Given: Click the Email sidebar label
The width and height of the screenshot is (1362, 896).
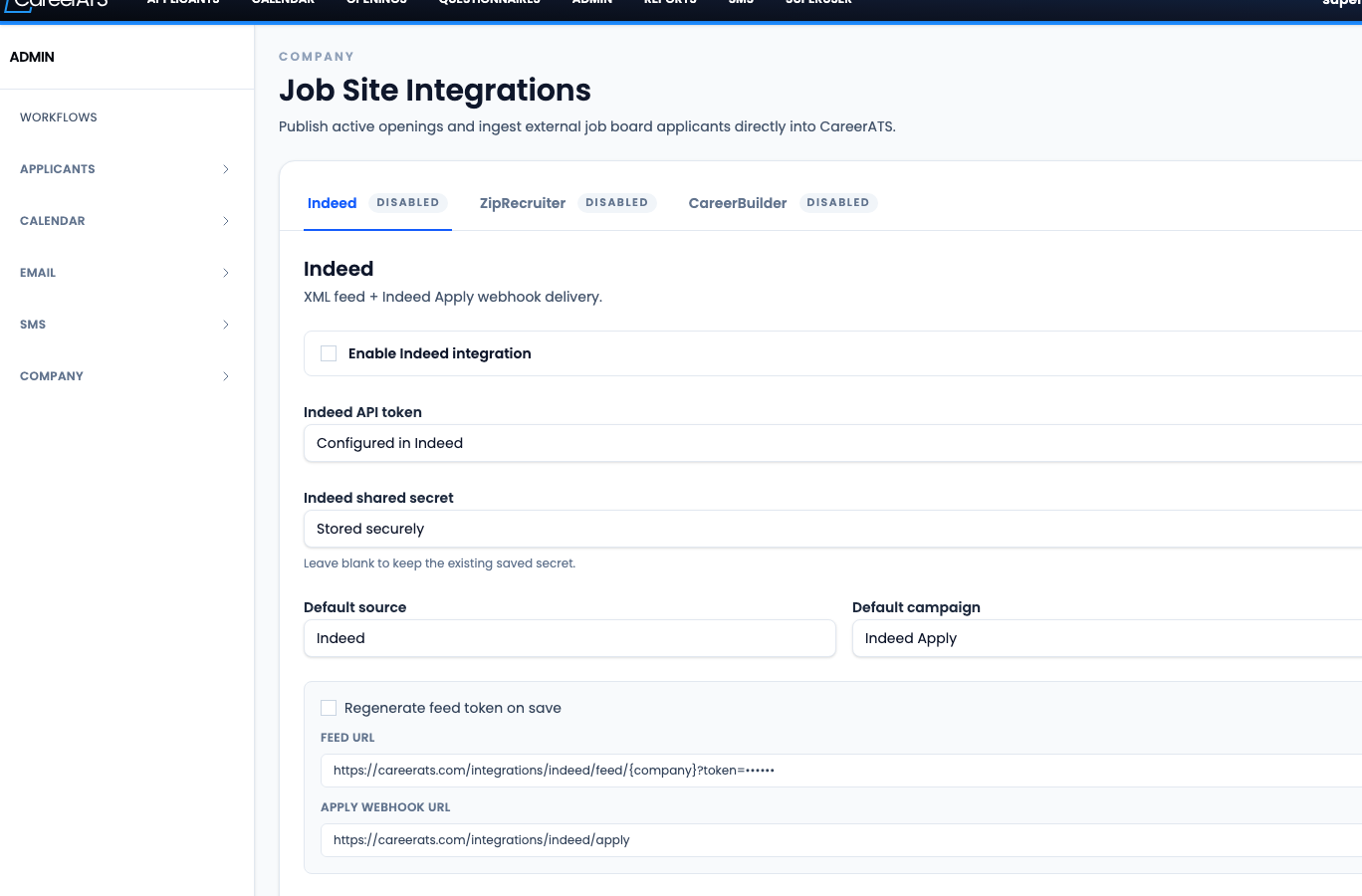Looking at the screenshot, I should pyautogui.click(x=38, y=273).
